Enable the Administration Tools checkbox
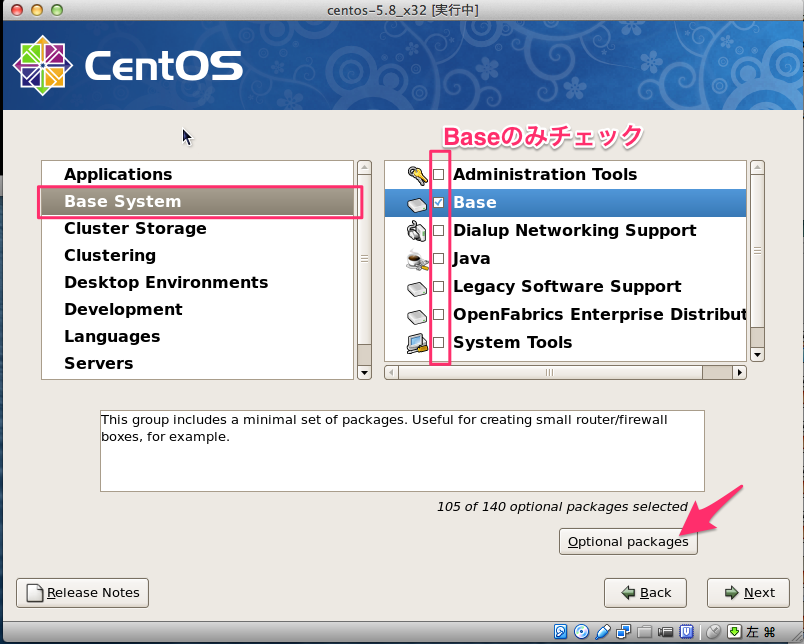 pyautogui.click(x=438, y=174)
